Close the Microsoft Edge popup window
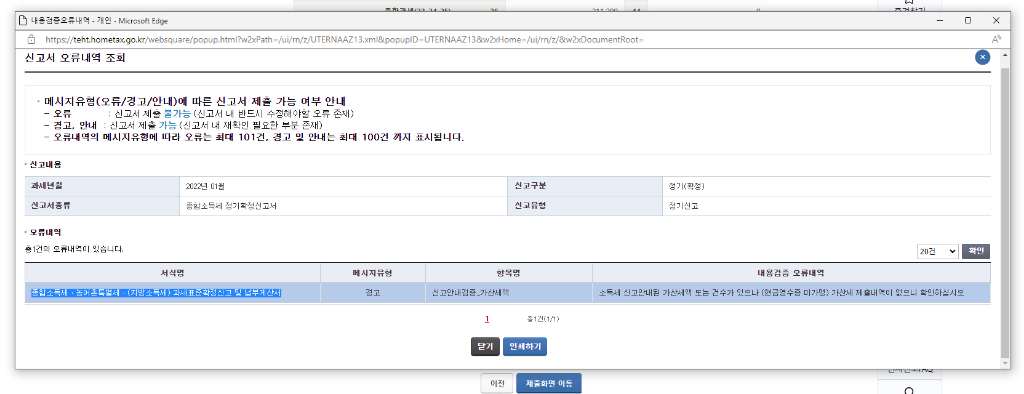This screenshot has height=394, width=1024. (996, 20)
